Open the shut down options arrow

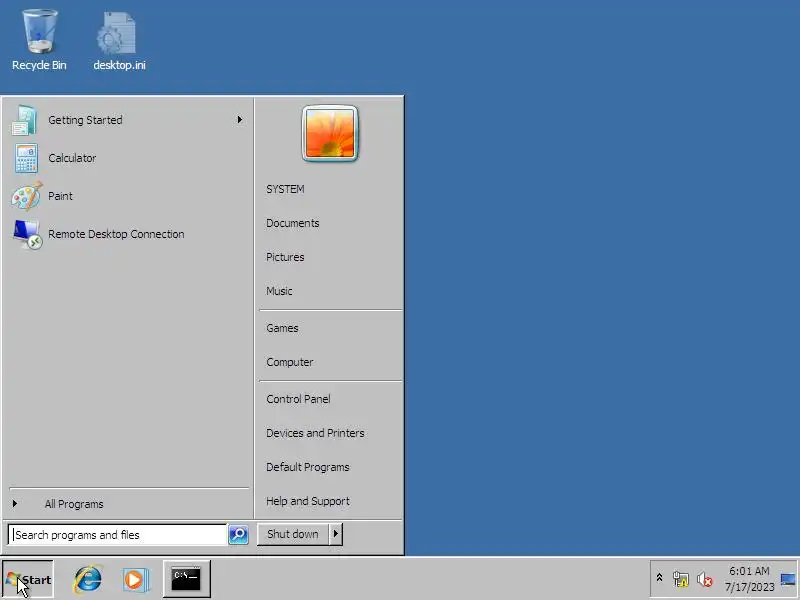336,534
